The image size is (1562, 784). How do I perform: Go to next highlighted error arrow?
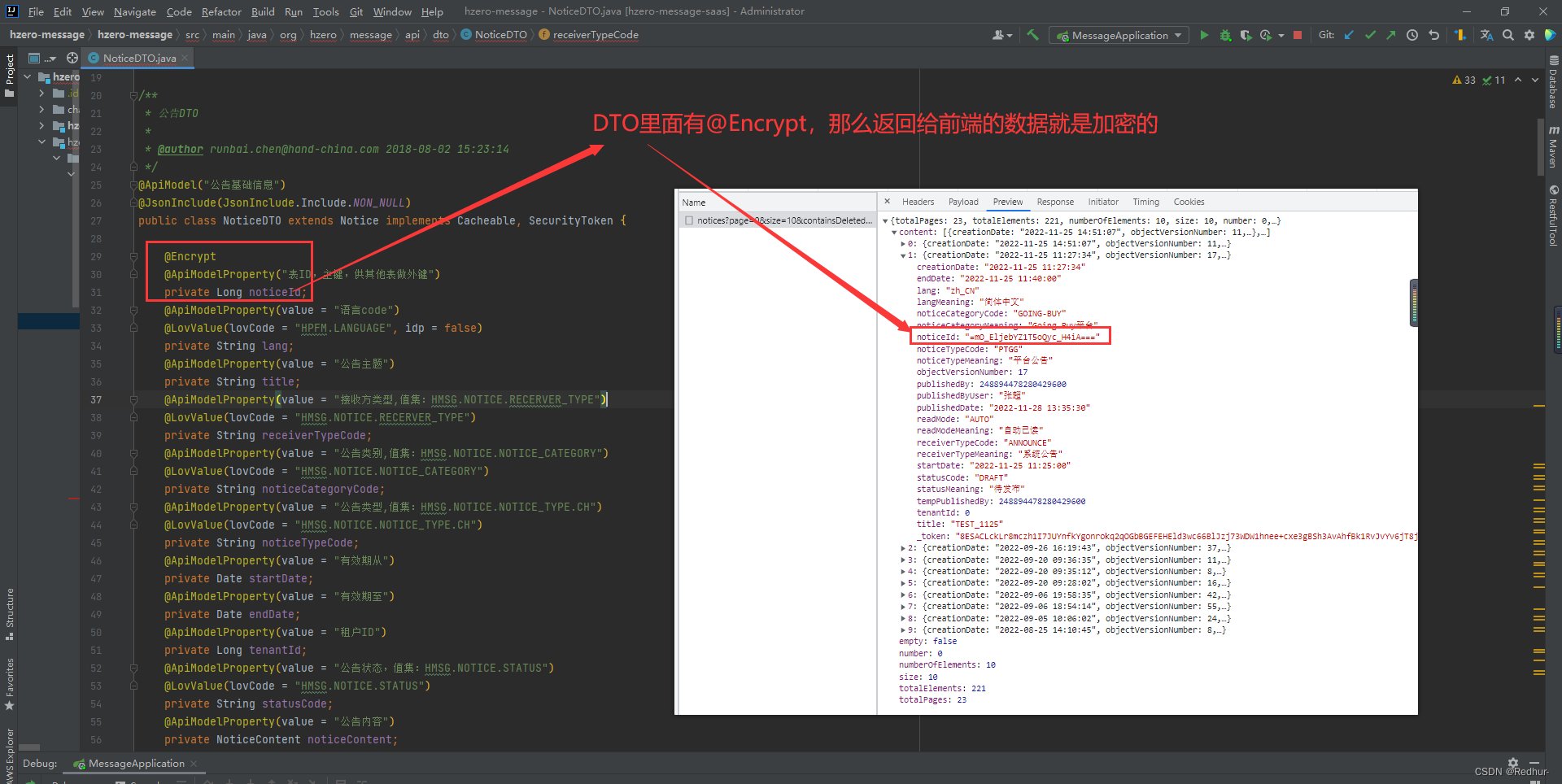click(x=1535, y=80)
